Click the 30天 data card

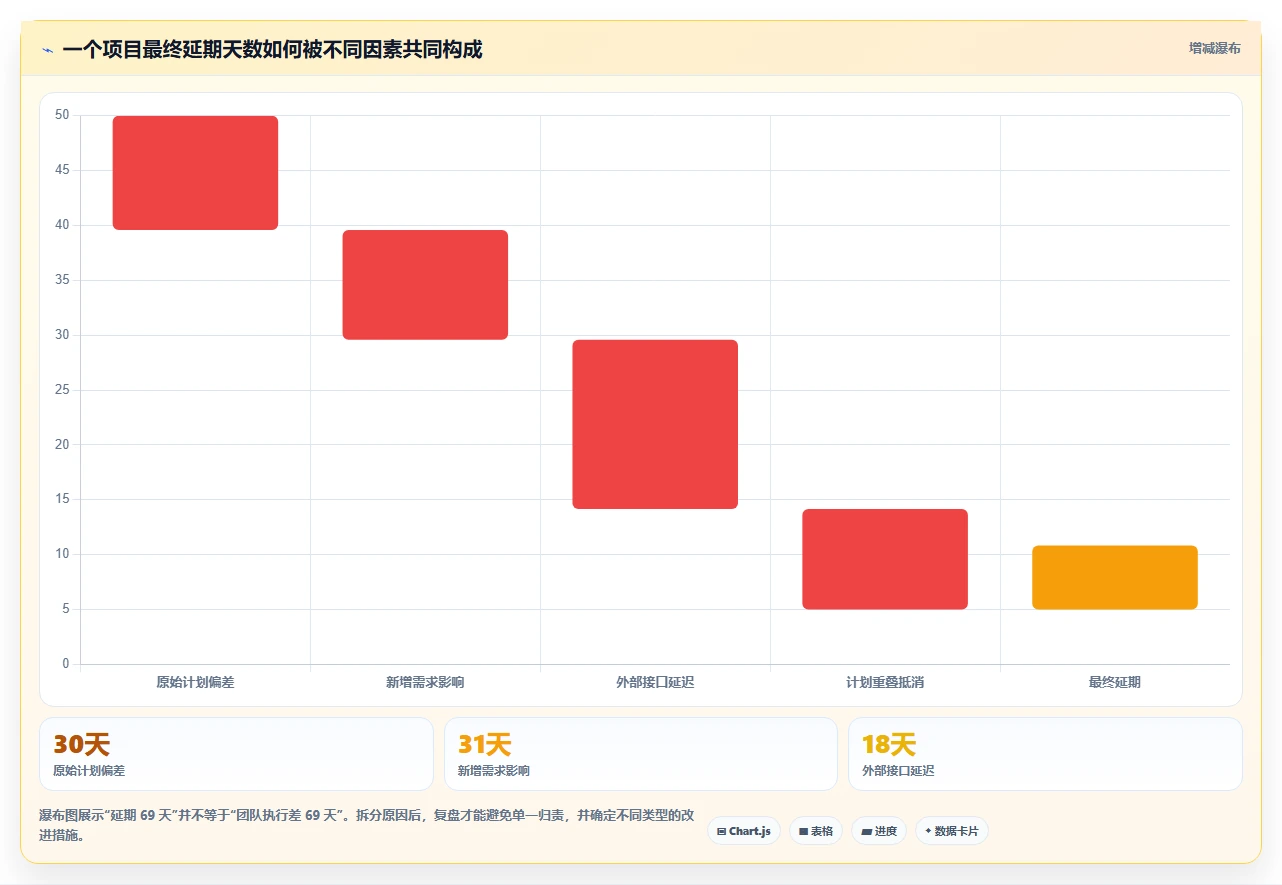pos(236,754)
